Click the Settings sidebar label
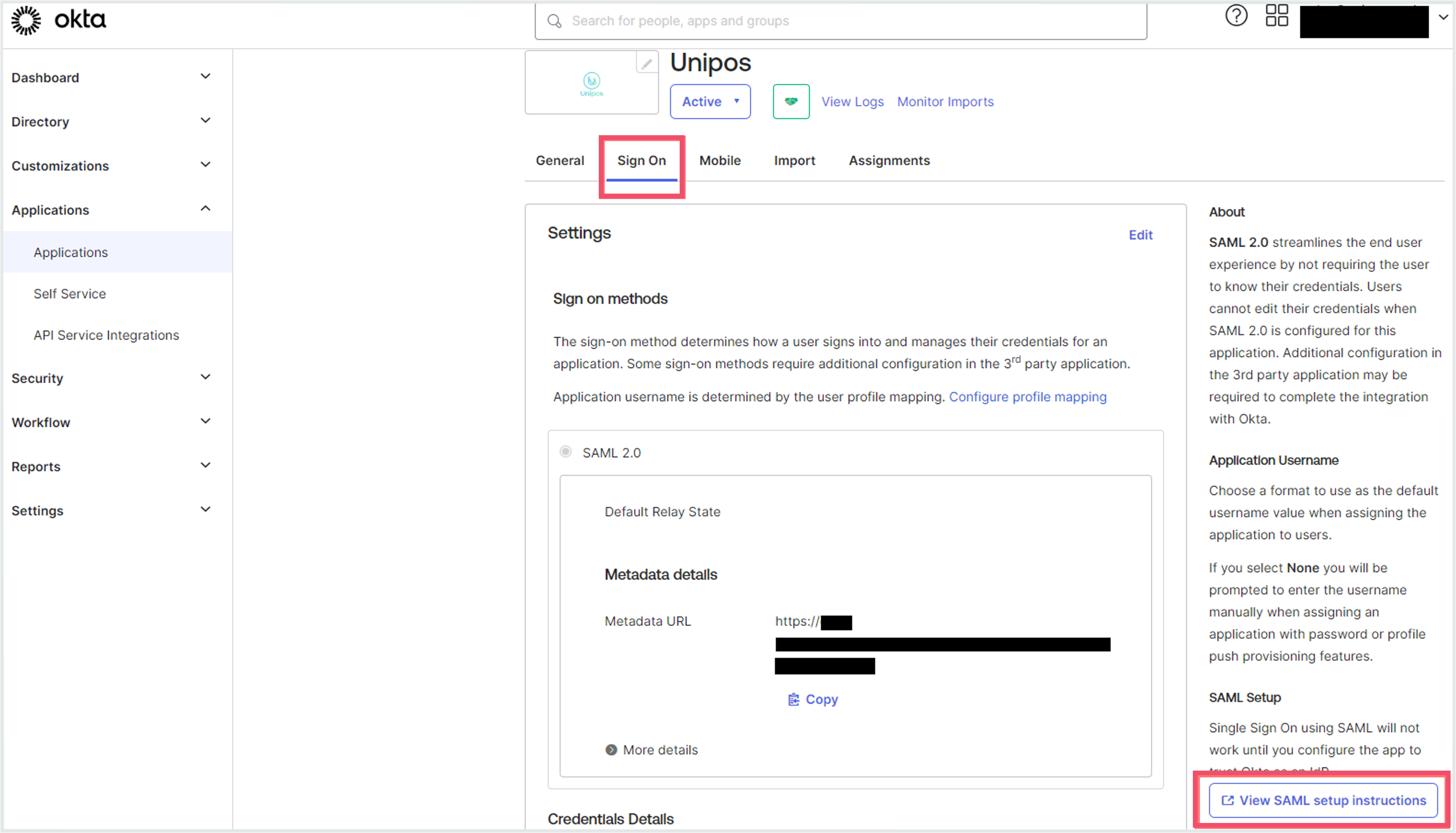Image resolution: width=1456 pixels, height=833 pixels. (37, 511)
